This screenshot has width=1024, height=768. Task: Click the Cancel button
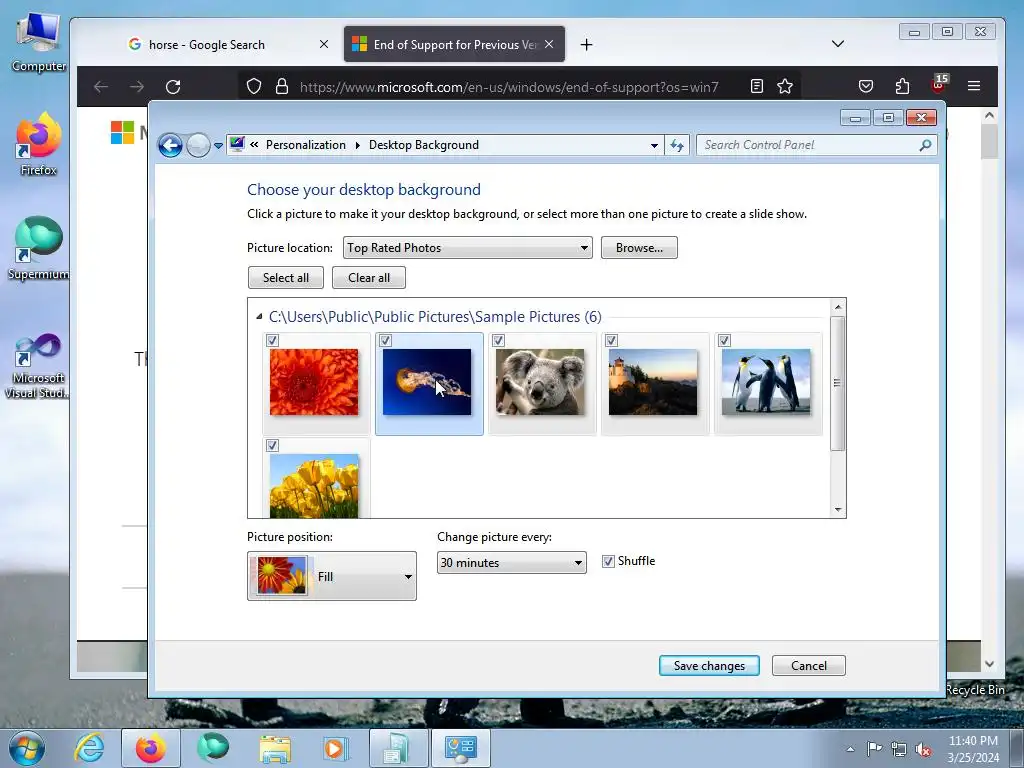808,665
